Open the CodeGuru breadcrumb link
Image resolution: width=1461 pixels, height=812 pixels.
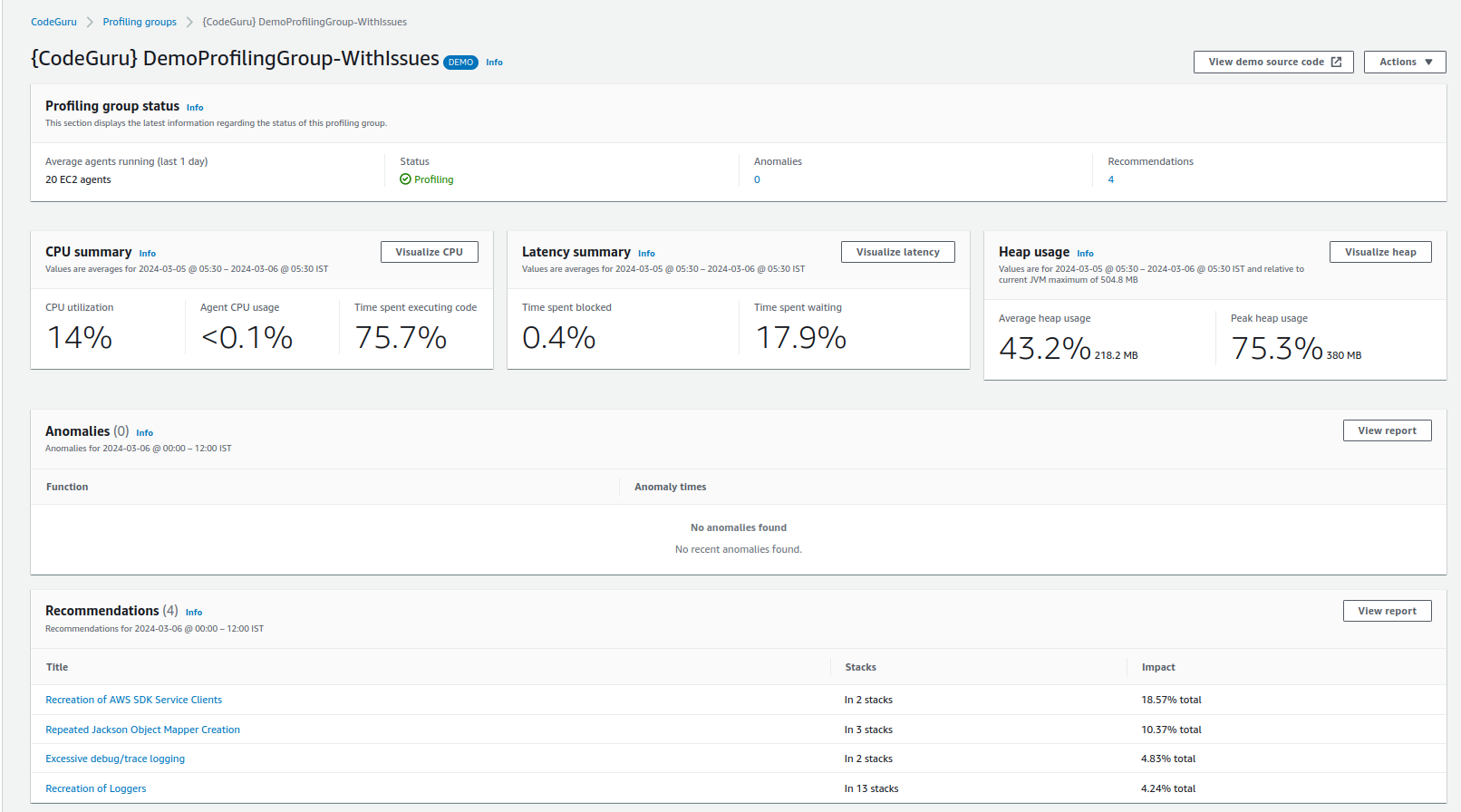[x=53, y=22]
